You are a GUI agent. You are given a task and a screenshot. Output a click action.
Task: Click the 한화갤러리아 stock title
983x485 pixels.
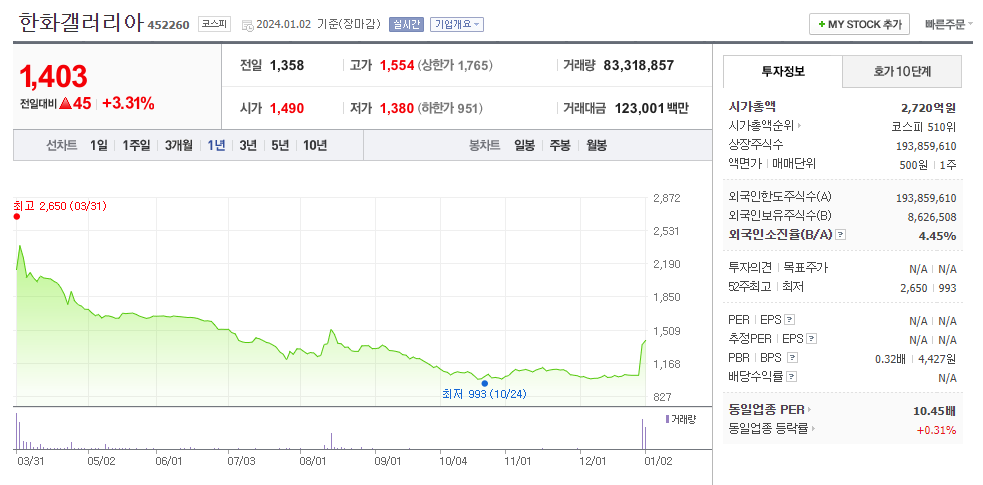pos(81,23)
